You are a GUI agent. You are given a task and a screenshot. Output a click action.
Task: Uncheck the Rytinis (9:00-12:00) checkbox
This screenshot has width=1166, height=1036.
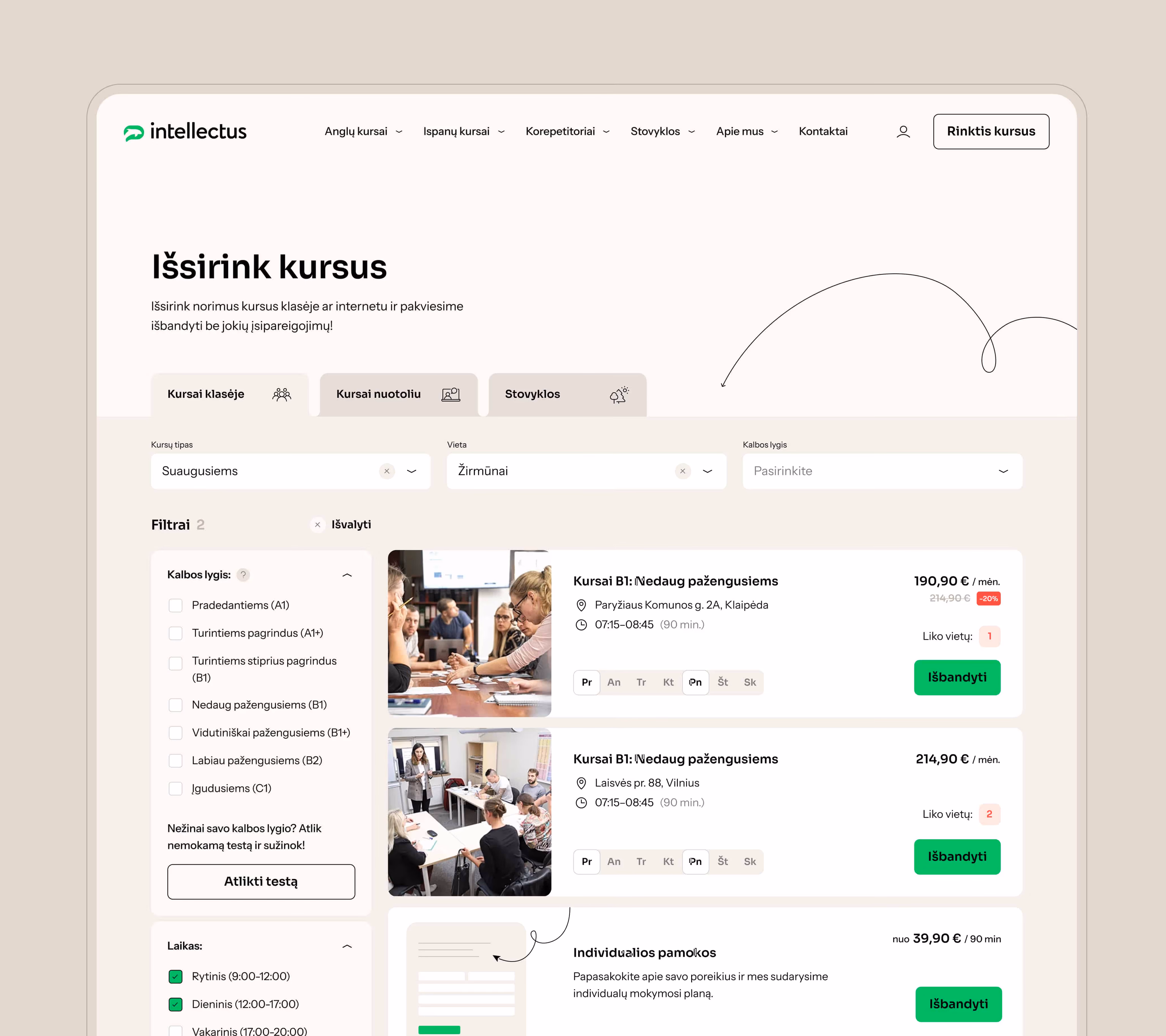click(176, 977)
